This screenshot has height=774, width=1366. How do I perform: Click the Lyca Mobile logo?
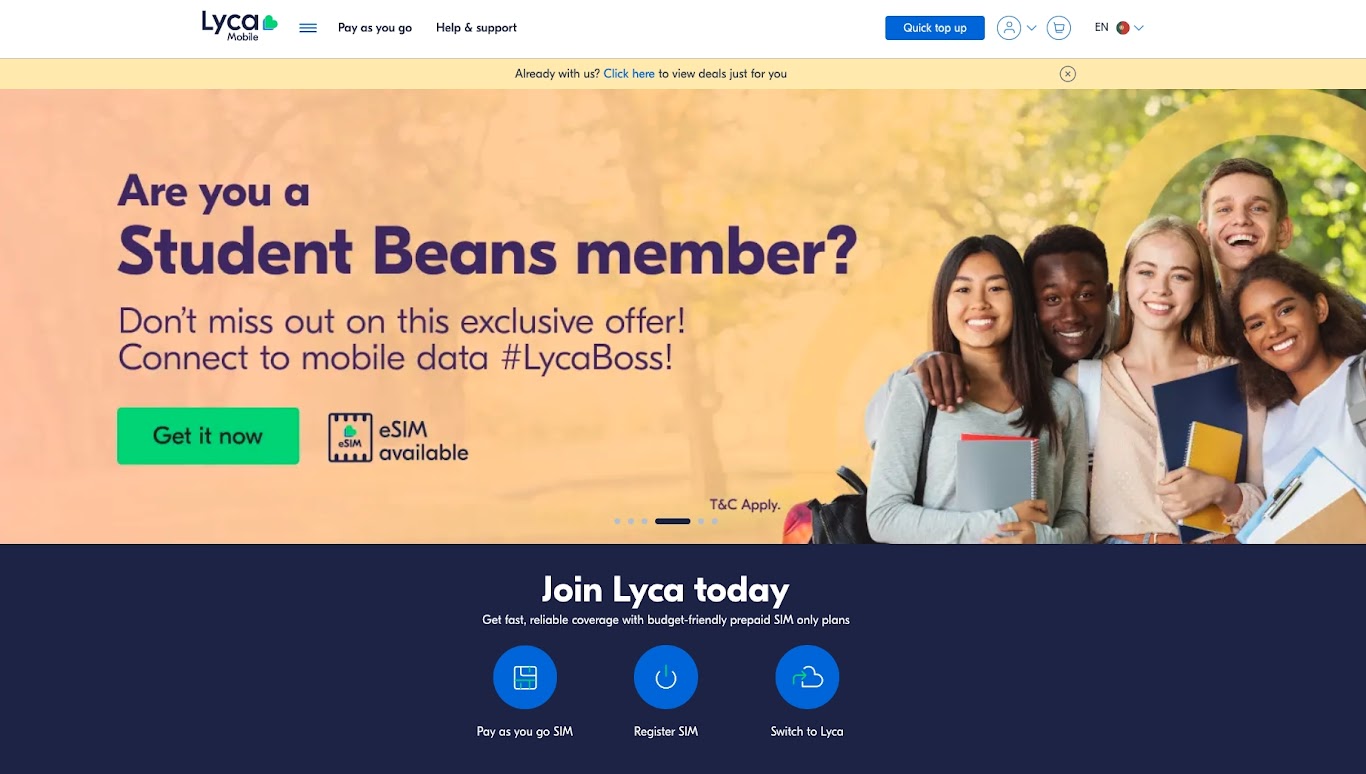[239, 26]
